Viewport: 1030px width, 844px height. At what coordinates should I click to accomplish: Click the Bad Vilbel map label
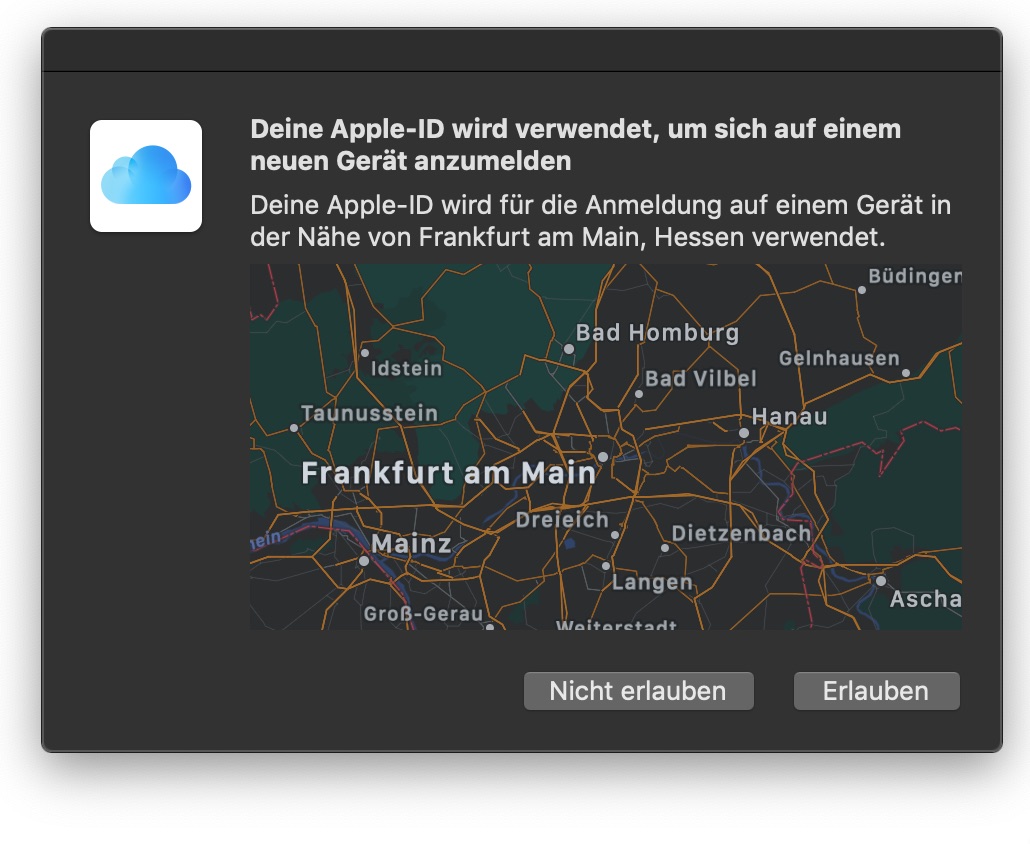click(x=701, y=379)
